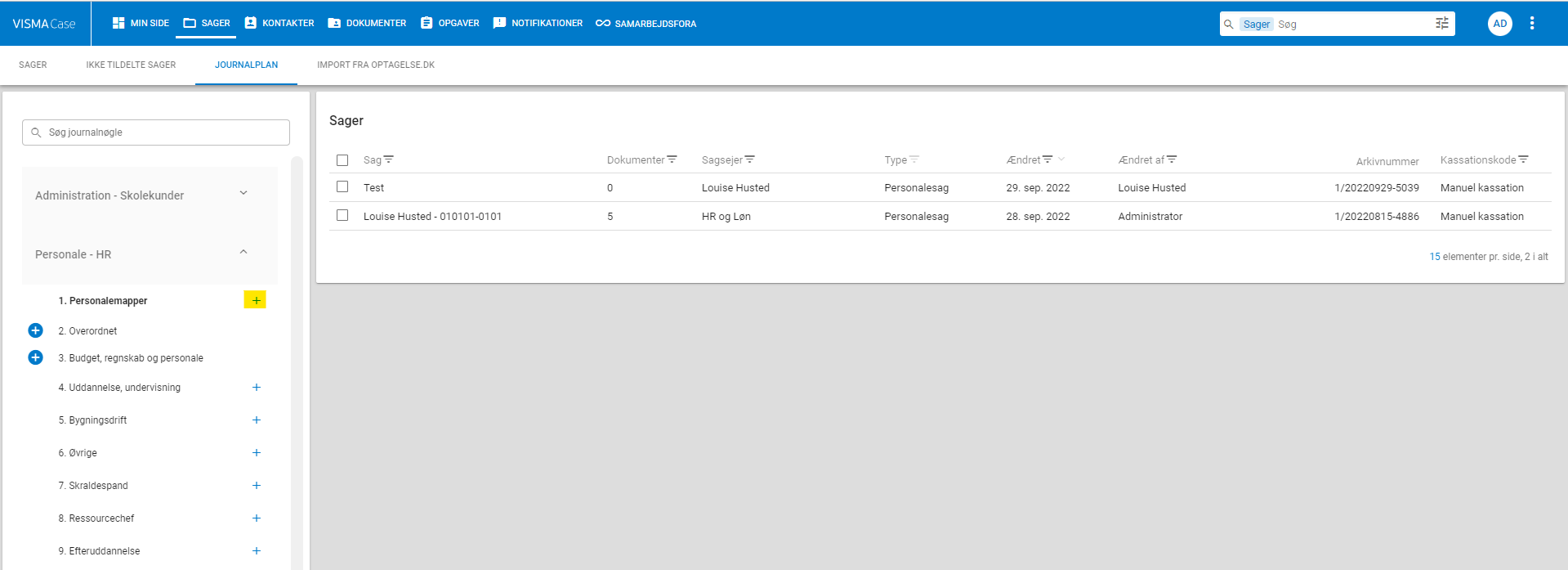Viewport: 1568px width, 570px height.
Task: Filter the Dokumenter column
Action: pos(672,159)
